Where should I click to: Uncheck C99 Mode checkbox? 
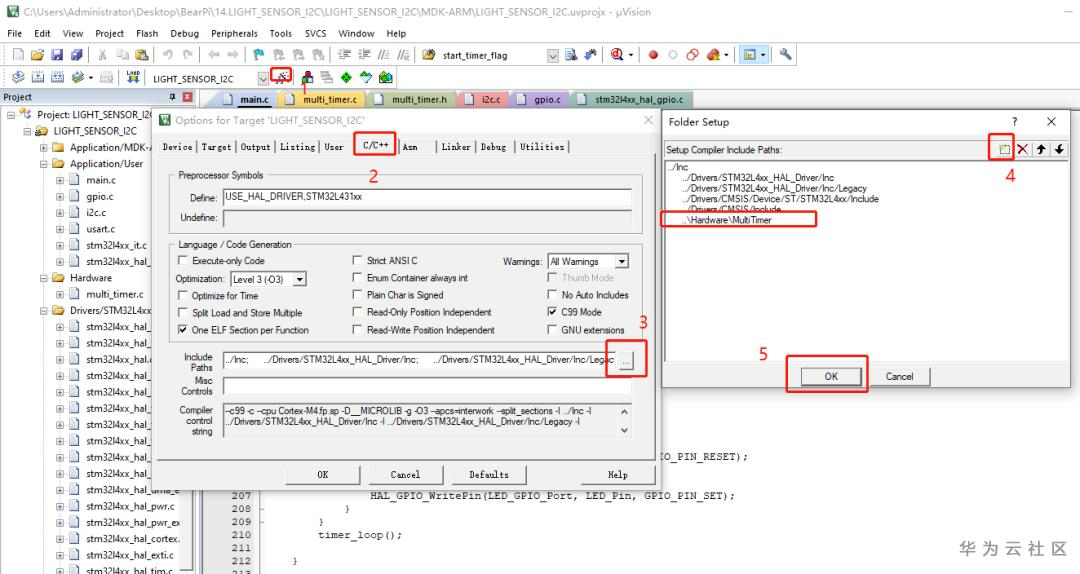pos(552,311)
